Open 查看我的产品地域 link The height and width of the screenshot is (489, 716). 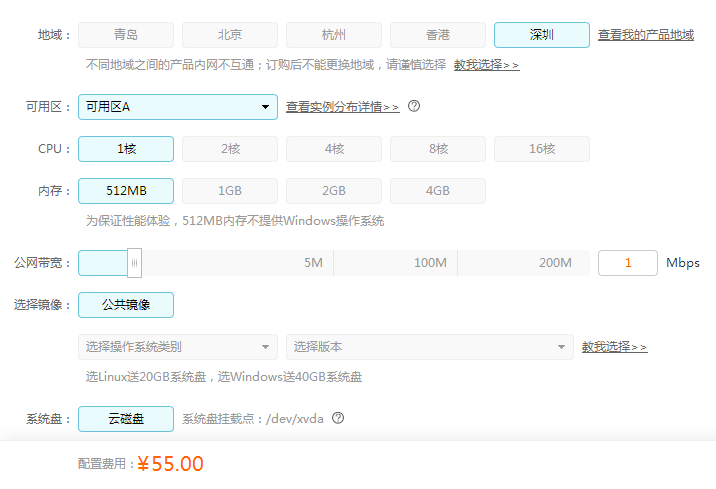(x=646, y=35)
